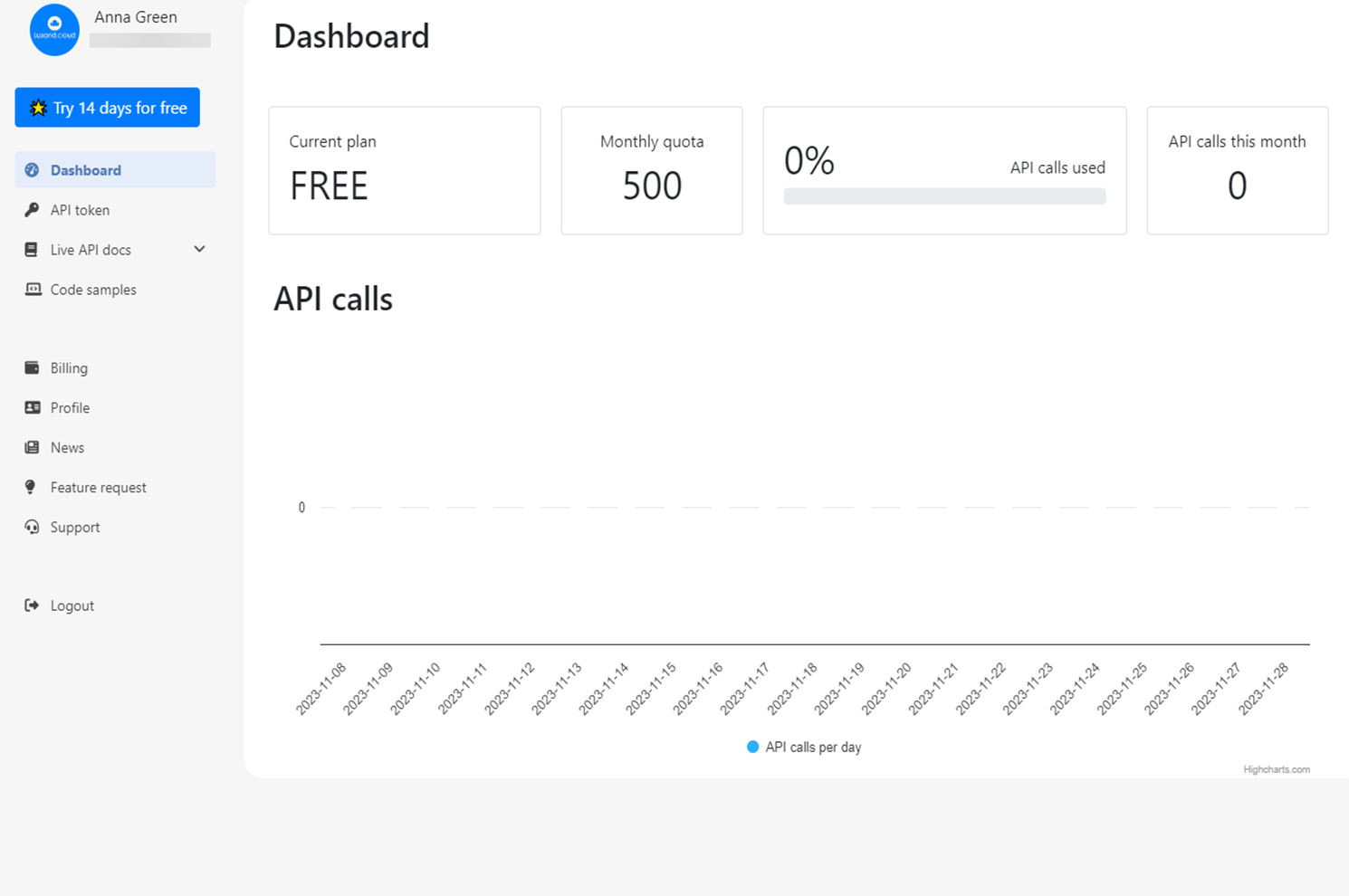This screenshot has width=1349, height=896.
Task: Click the Try 14 days for free button
Action: [x=107, y=107]
